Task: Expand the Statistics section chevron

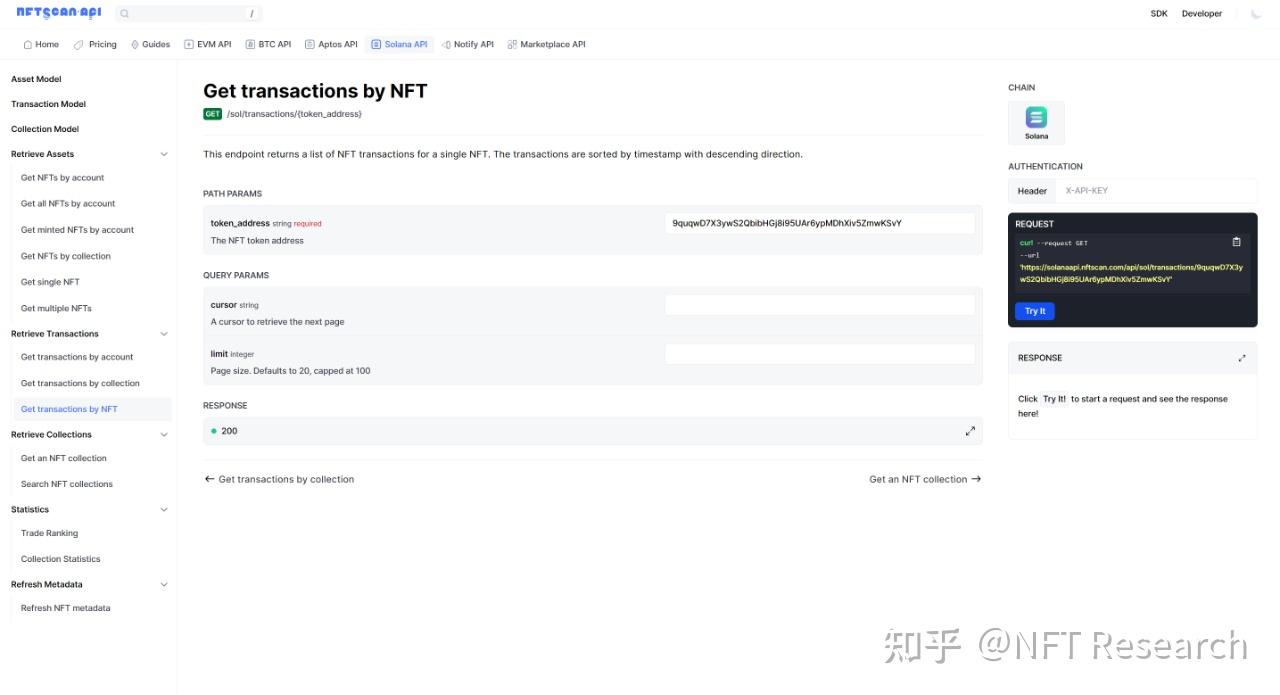Action: (163, 509)
